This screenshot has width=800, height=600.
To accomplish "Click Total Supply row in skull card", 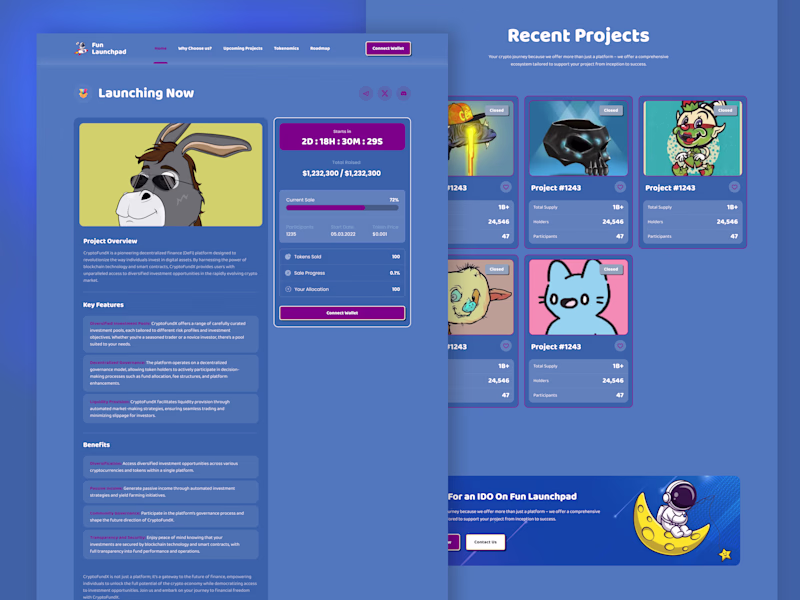I will point(579,207).
